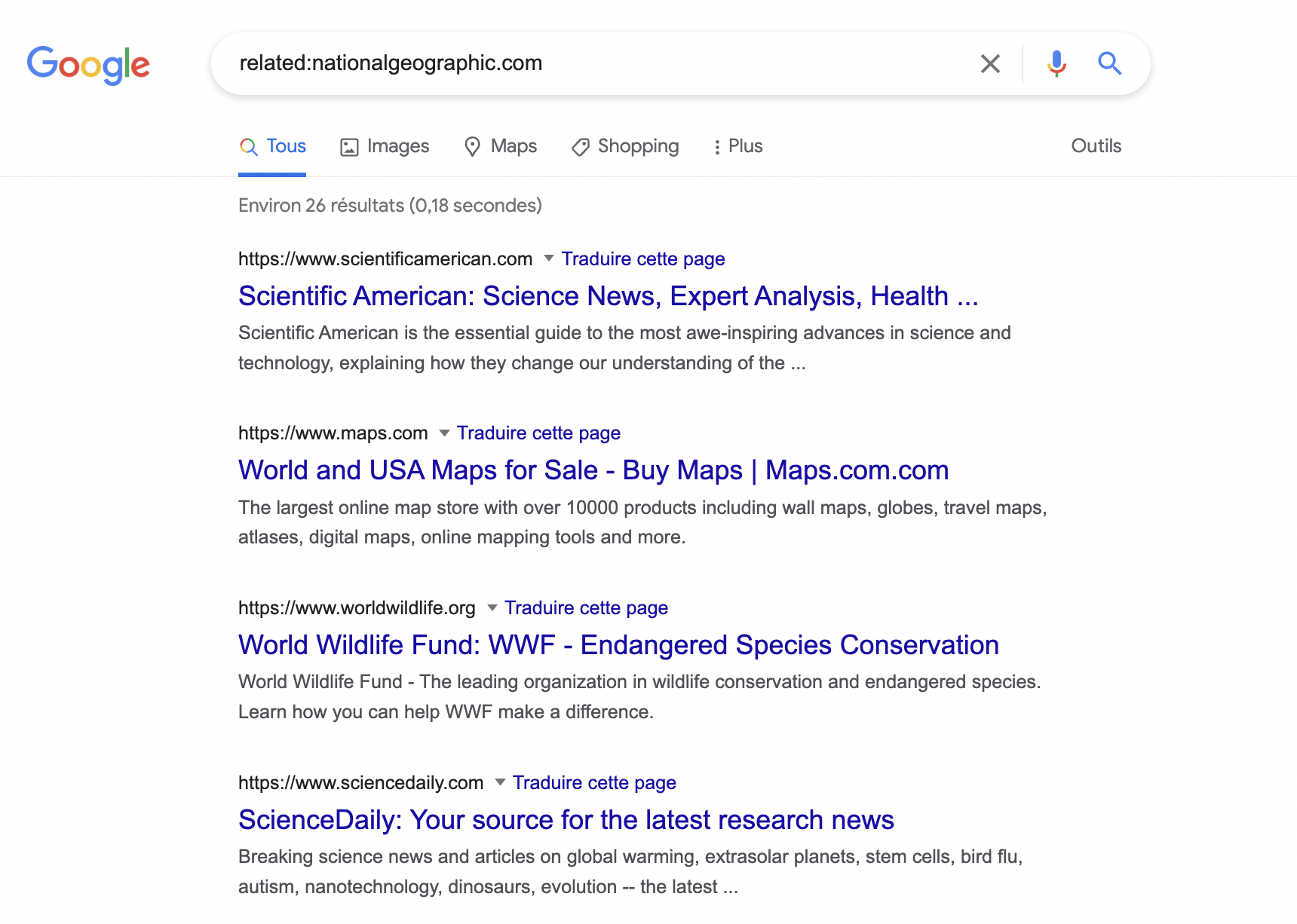This screenshot has width=1297, height=924.
Task: Click the Images tab picture icon
Action: (x=349, y=147)
